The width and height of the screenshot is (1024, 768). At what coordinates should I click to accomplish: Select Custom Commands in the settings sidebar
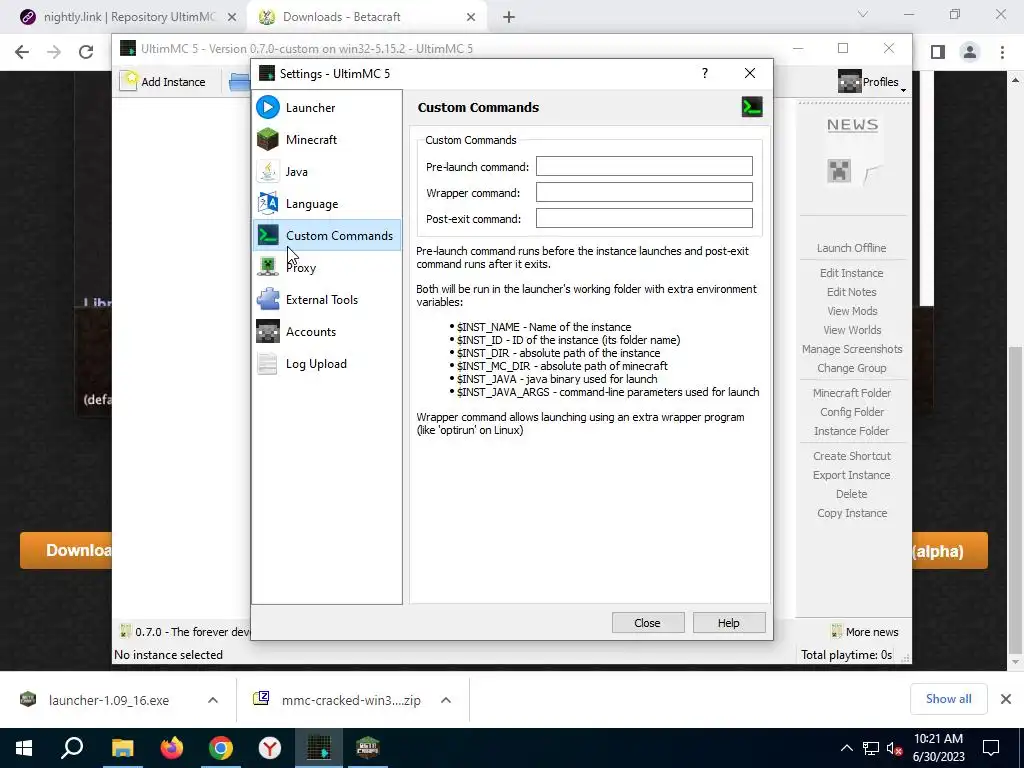click(327, 236)
